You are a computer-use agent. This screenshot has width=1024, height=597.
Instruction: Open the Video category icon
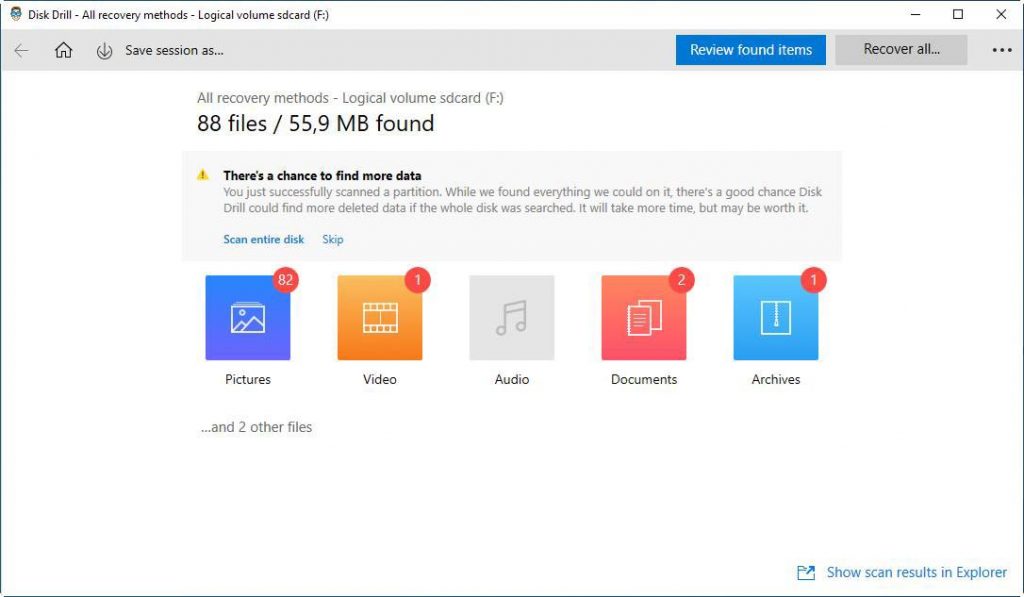point(379,317)
